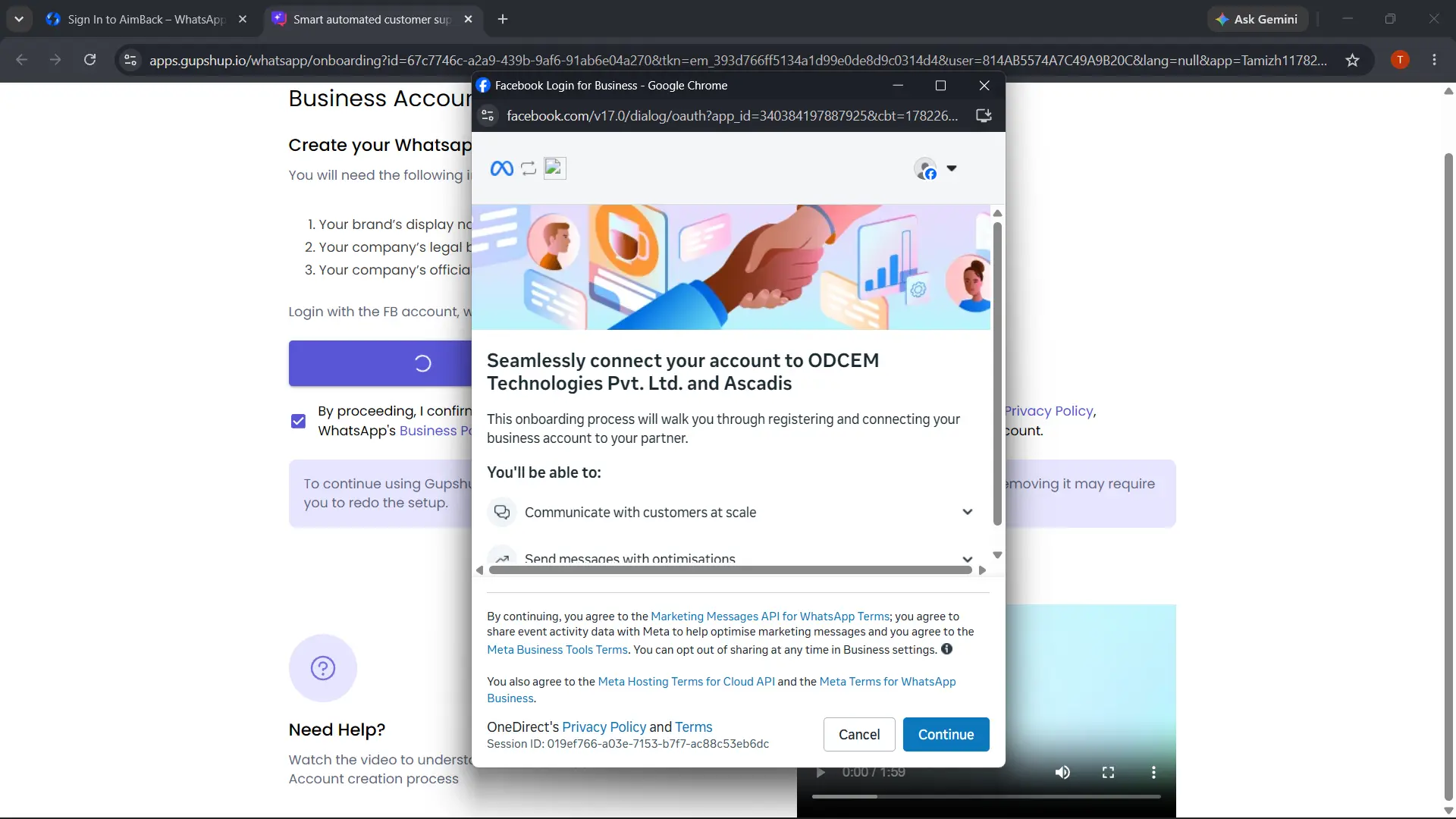This screenshot has width=1456, height=819.
Task: Click the 'Need Help?' heading
Action: click(x=337, y=730)
